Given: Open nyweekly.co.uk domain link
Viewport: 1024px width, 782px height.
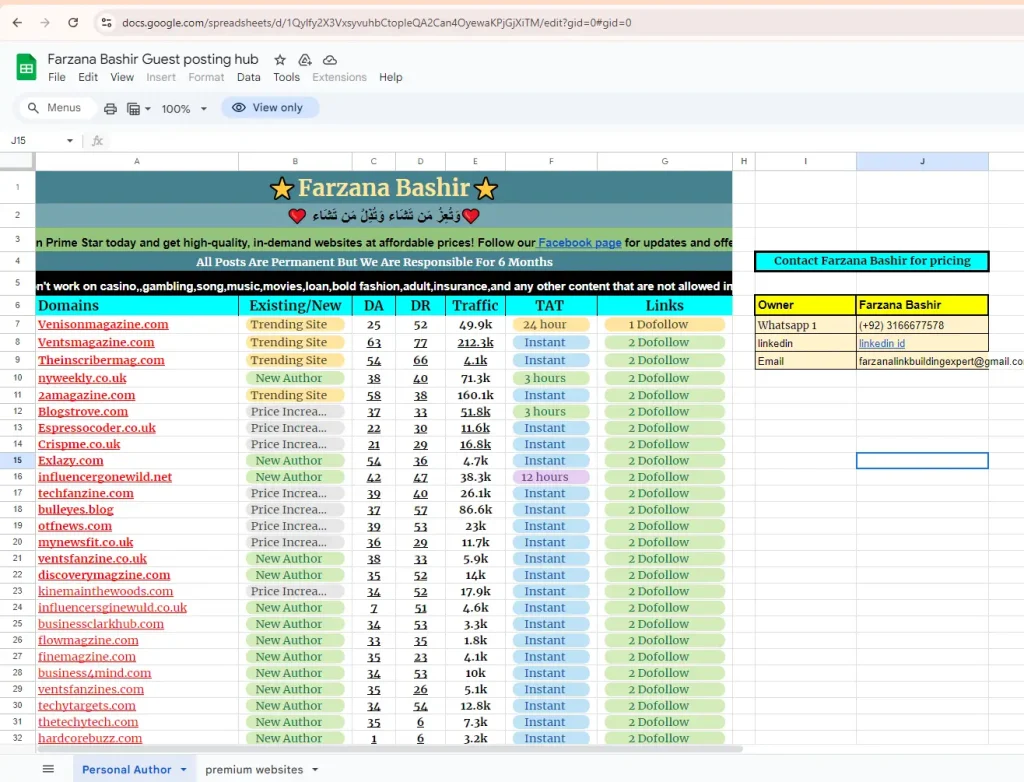Looking at the screenshot, I should (82, 378).
